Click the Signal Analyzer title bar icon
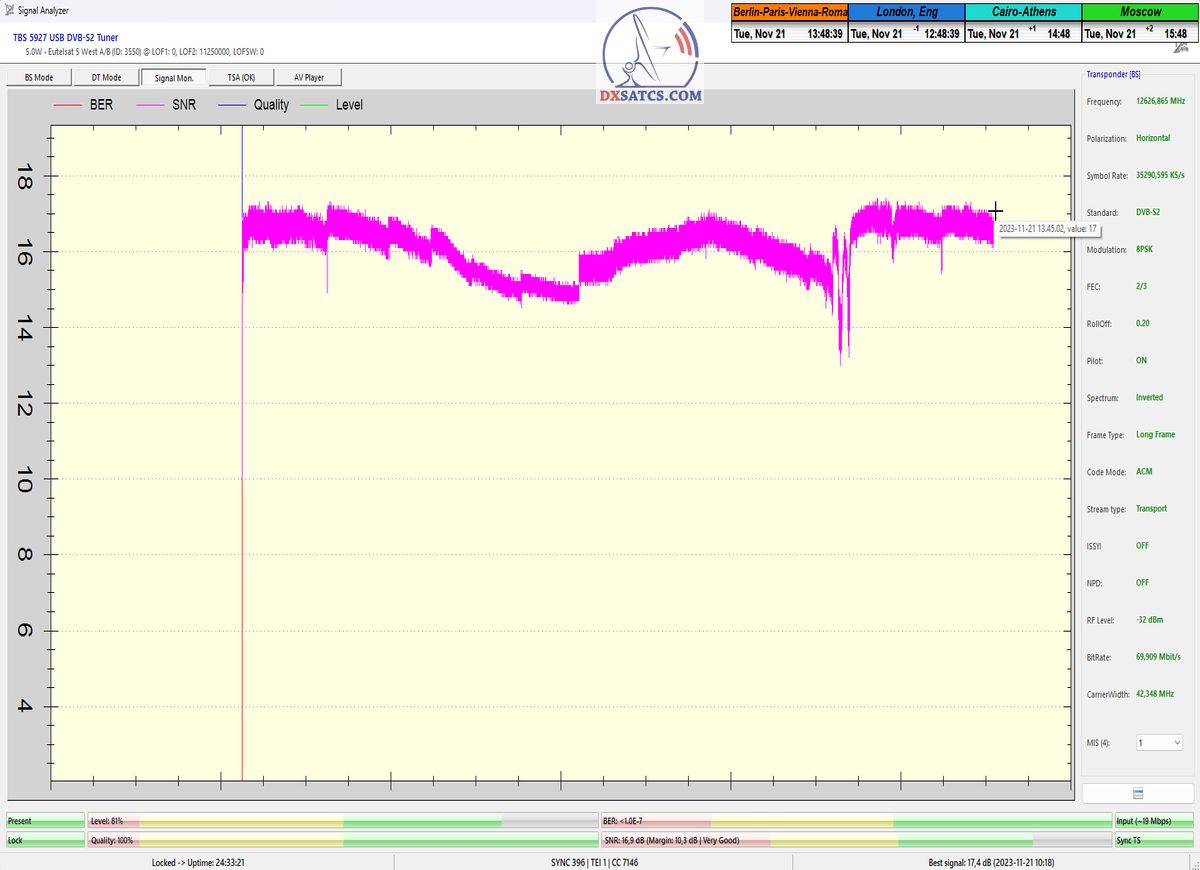 [9, 10]
